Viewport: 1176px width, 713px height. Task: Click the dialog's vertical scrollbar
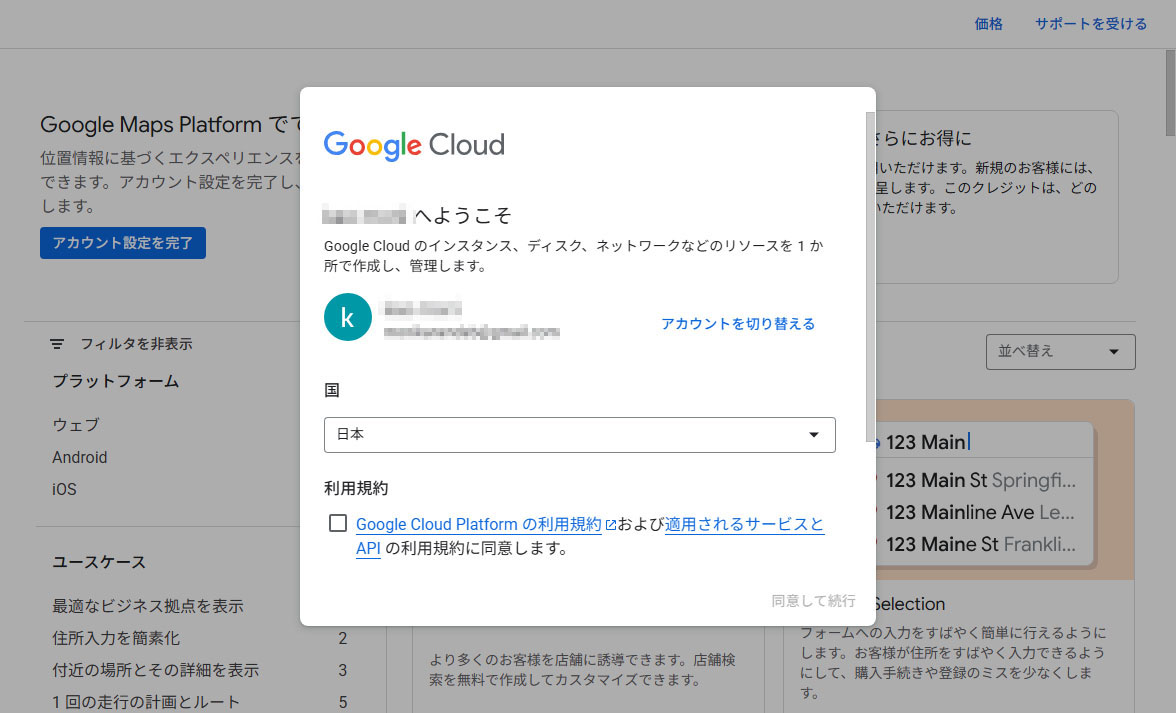868,270
